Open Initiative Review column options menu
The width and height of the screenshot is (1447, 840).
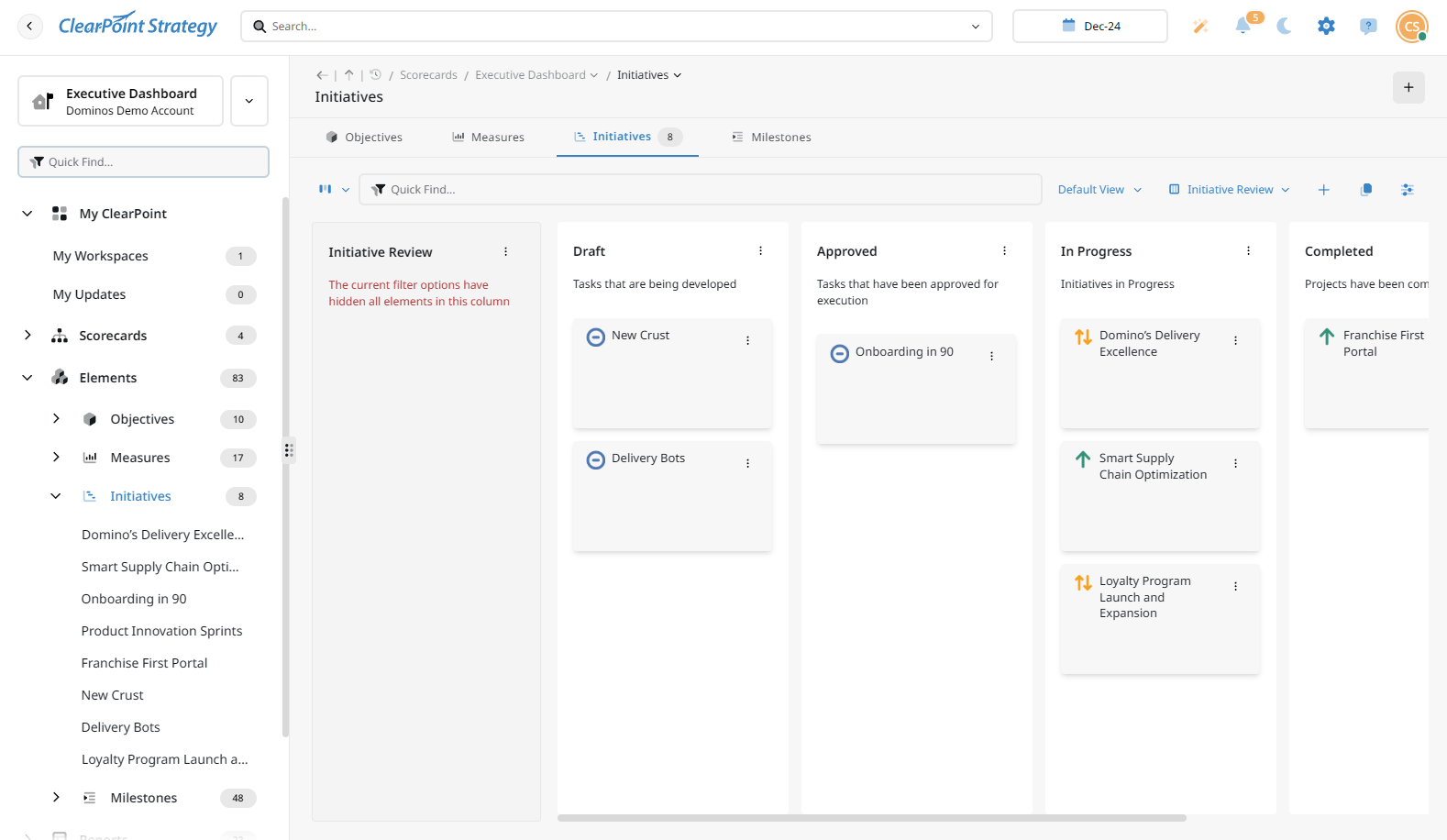pos(505,251)
